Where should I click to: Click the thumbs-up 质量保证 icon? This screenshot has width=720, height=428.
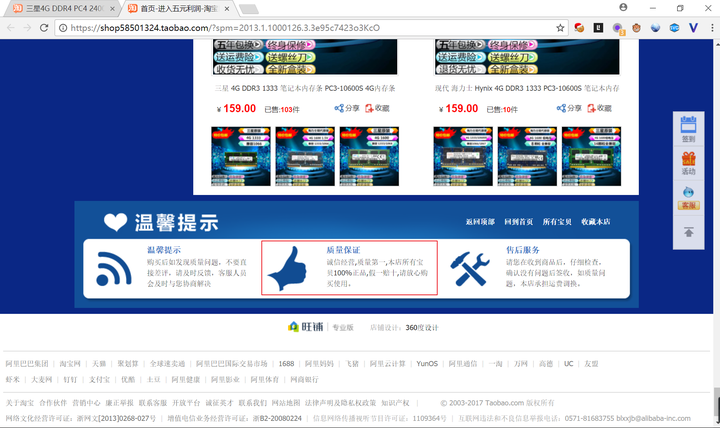click(287, 269)
